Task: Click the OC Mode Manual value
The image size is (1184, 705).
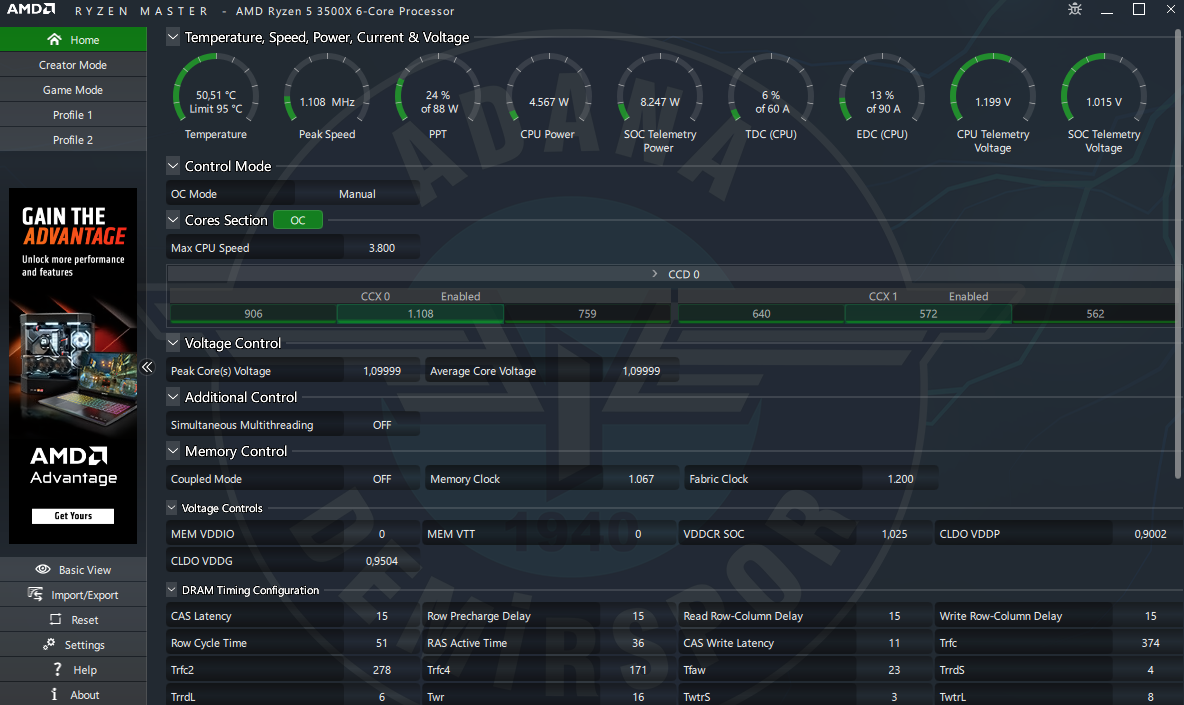Action: pos(357,193)
